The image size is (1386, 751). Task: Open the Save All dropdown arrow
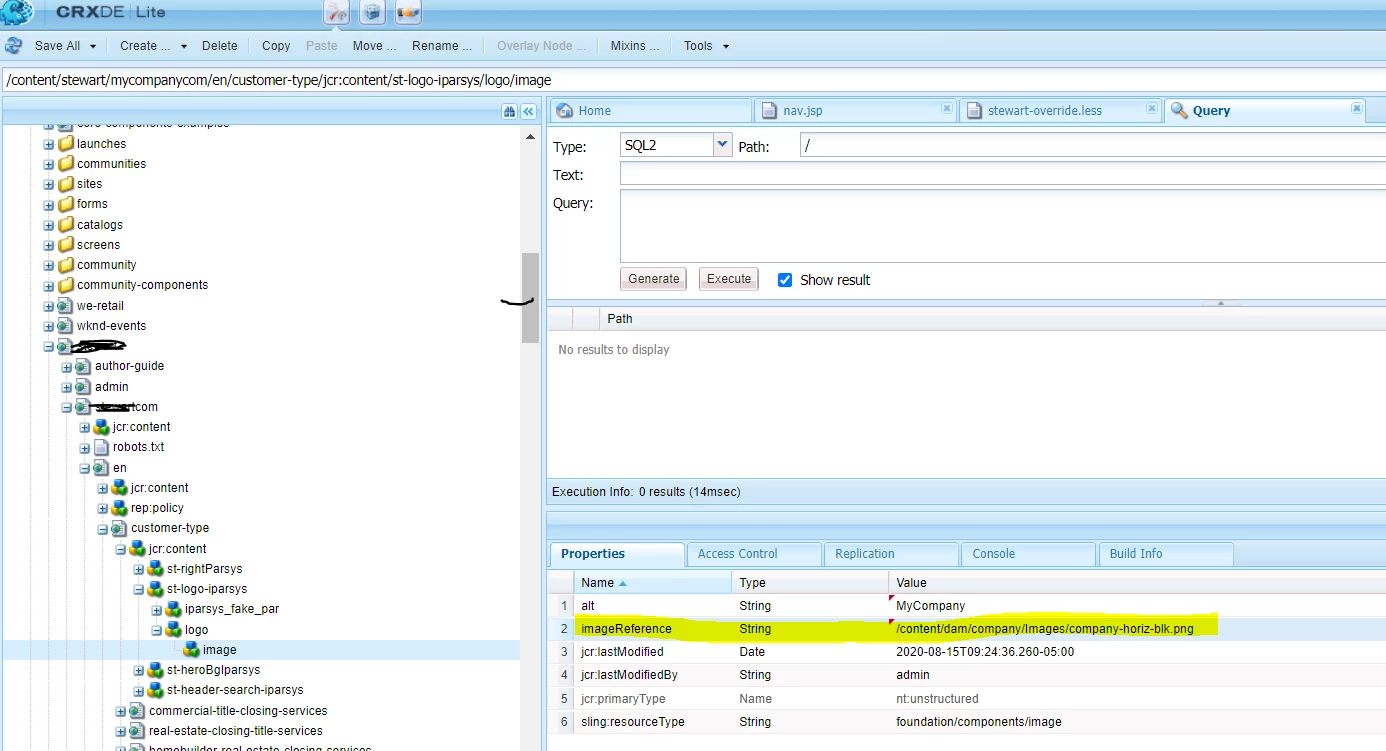93,46
